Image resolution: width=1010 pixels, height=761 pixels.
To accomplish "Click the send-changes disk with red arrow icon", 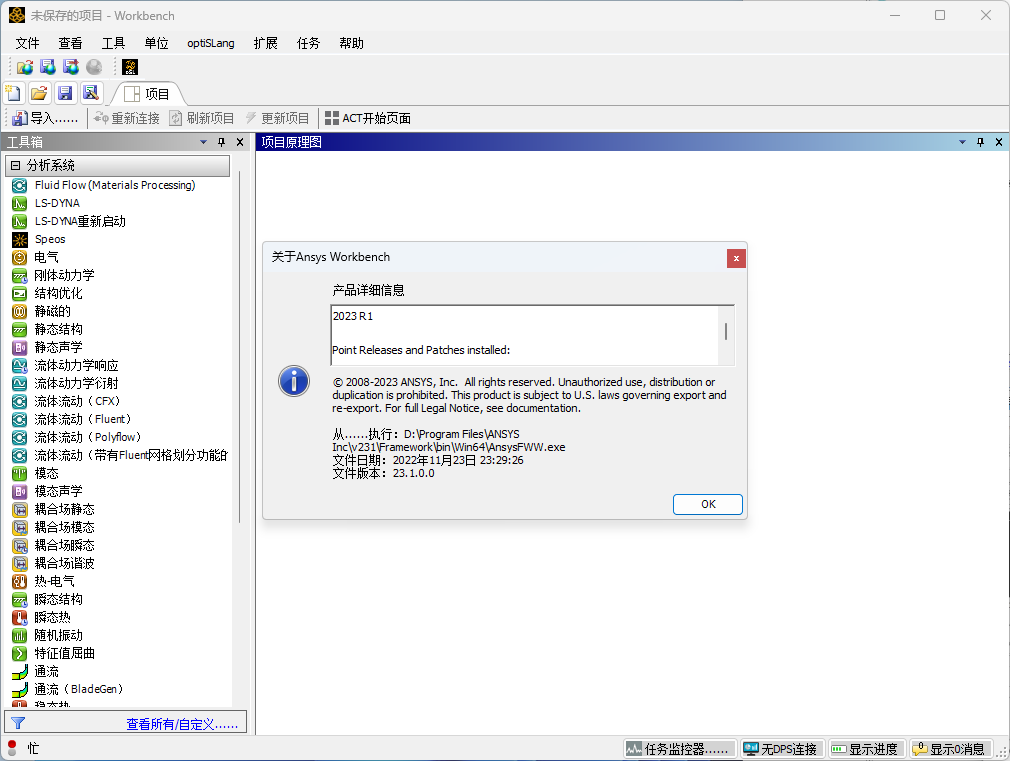I will (x=71, y=67).
